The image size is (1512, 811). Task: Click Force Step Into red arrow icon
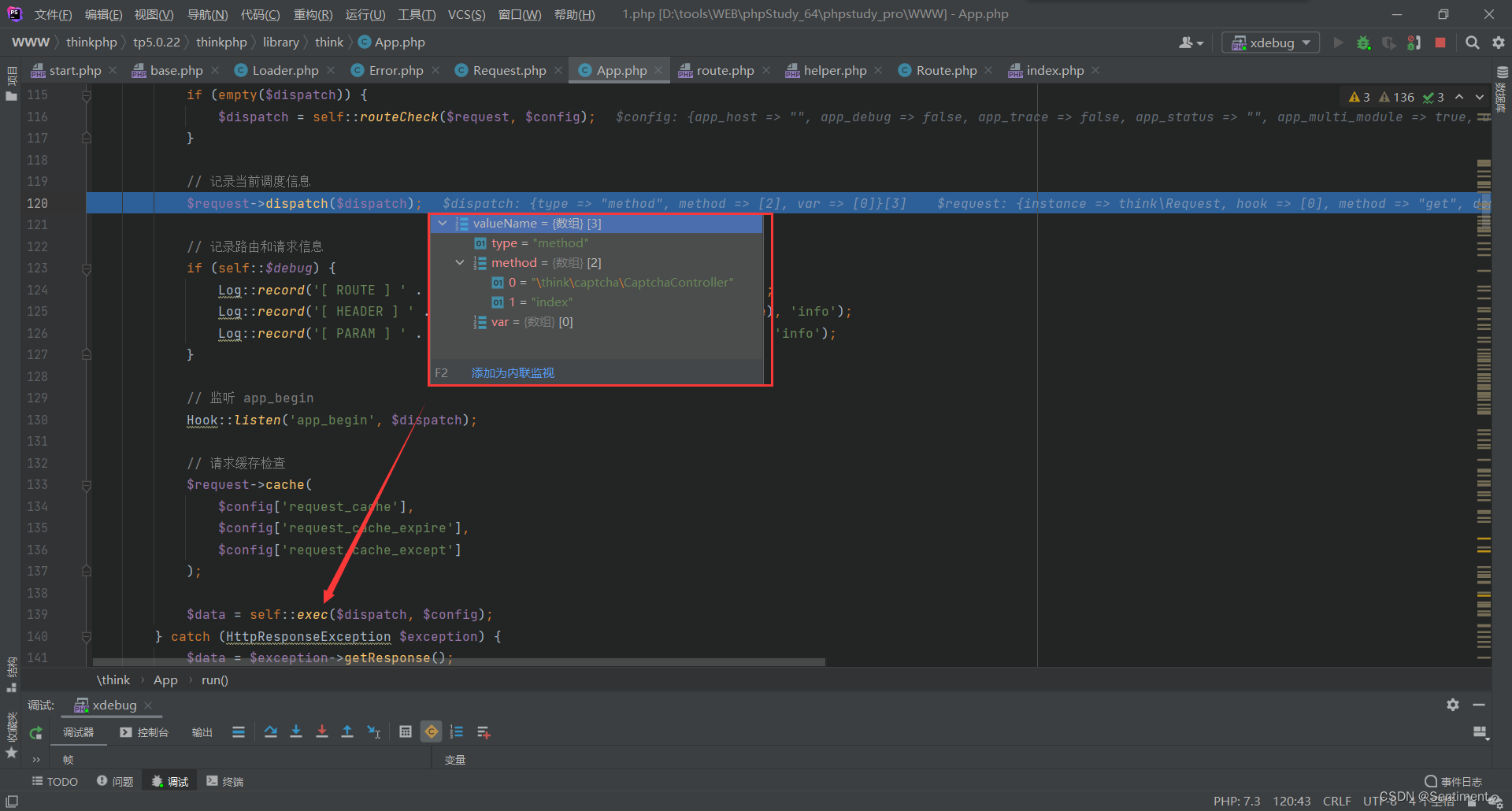pos(322,732)
